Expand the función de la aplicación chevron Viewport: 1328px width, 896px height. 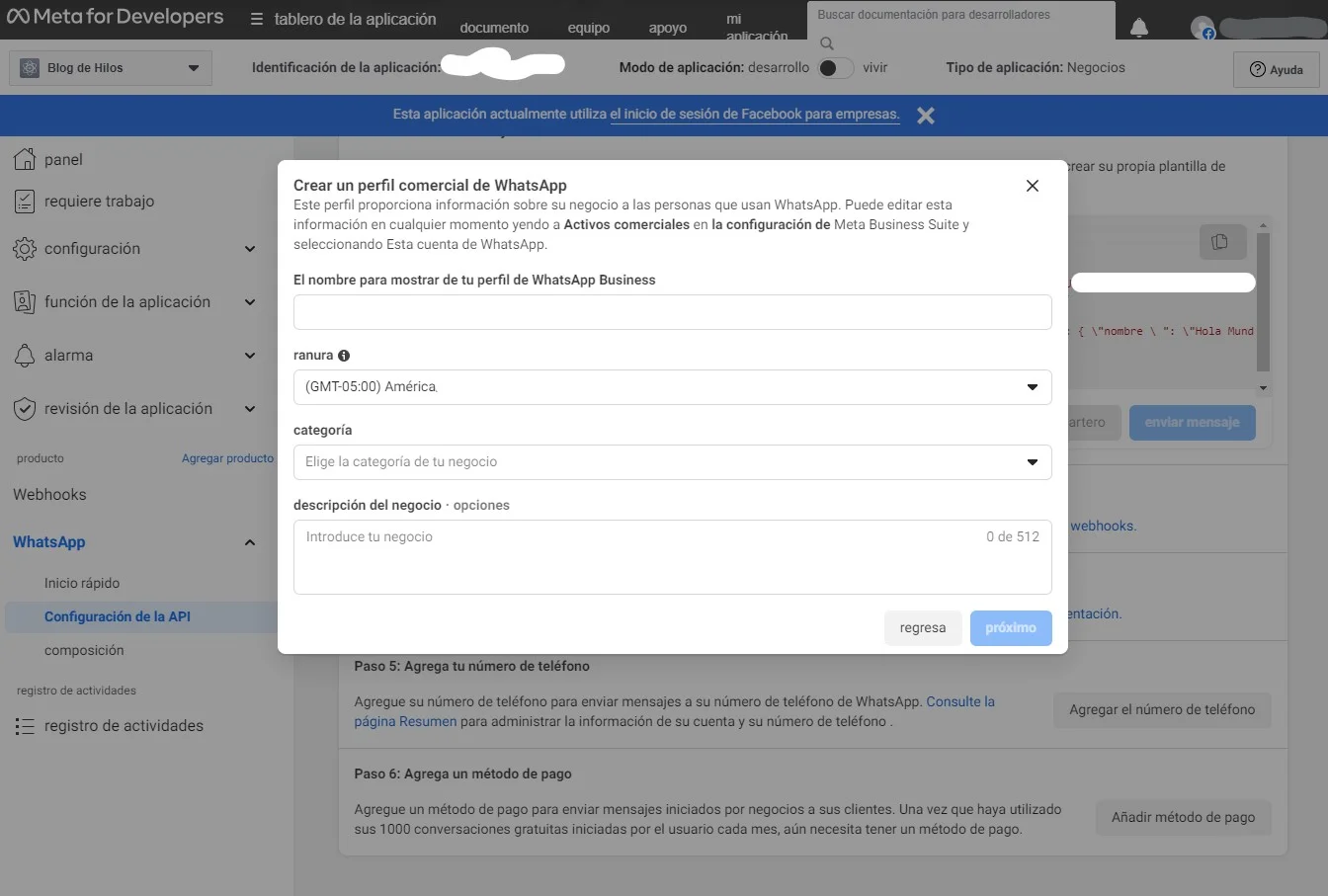click(250, 302)
